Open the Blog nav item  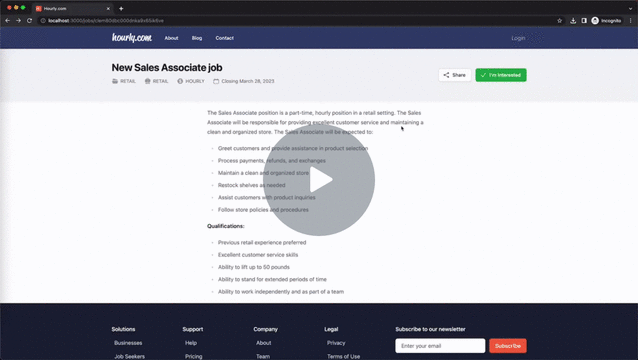197,38
